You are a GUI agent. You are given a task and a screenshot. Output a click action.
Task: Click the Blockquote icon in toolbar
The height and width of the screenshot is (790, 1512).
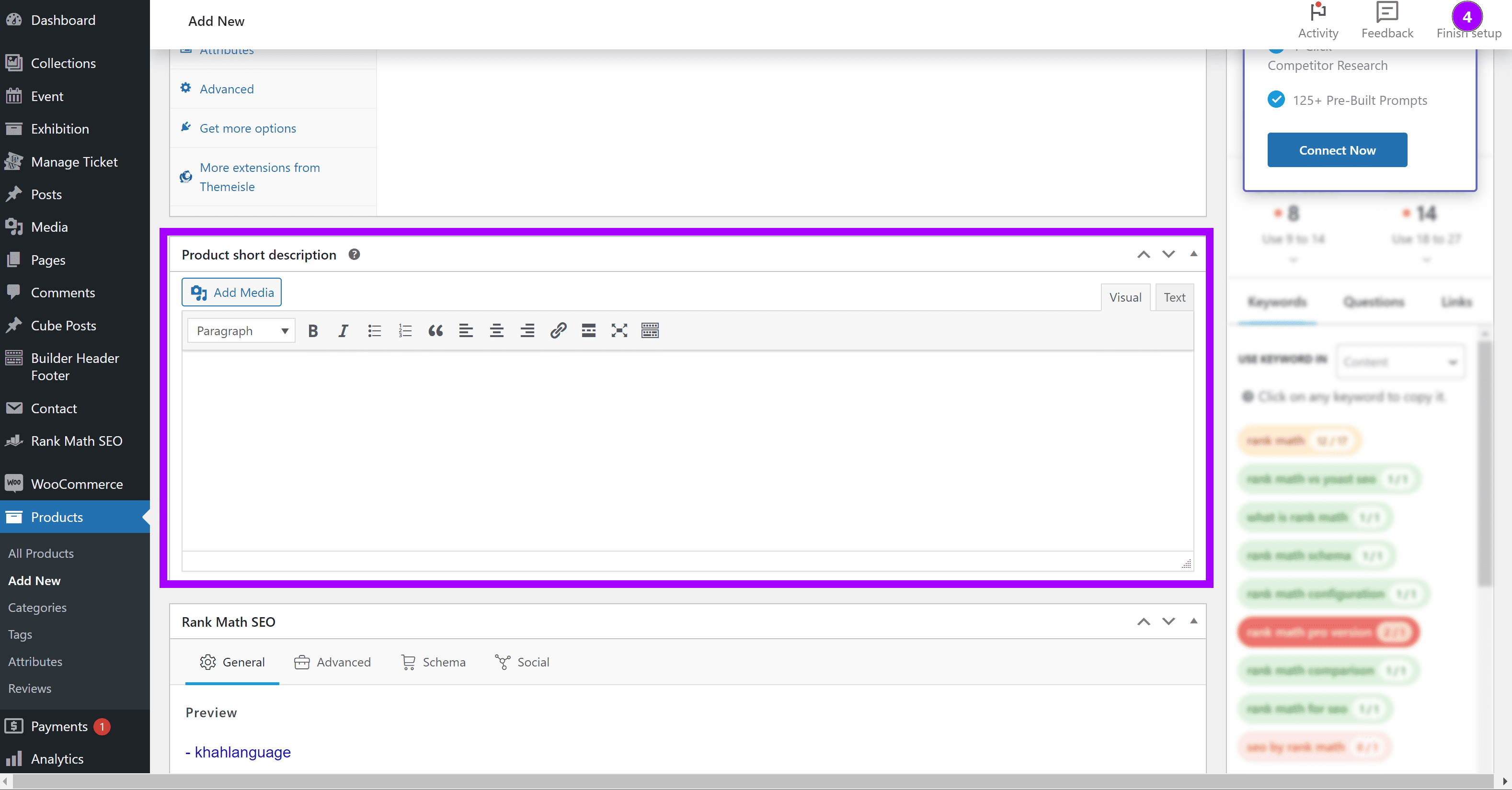point(435,331)
